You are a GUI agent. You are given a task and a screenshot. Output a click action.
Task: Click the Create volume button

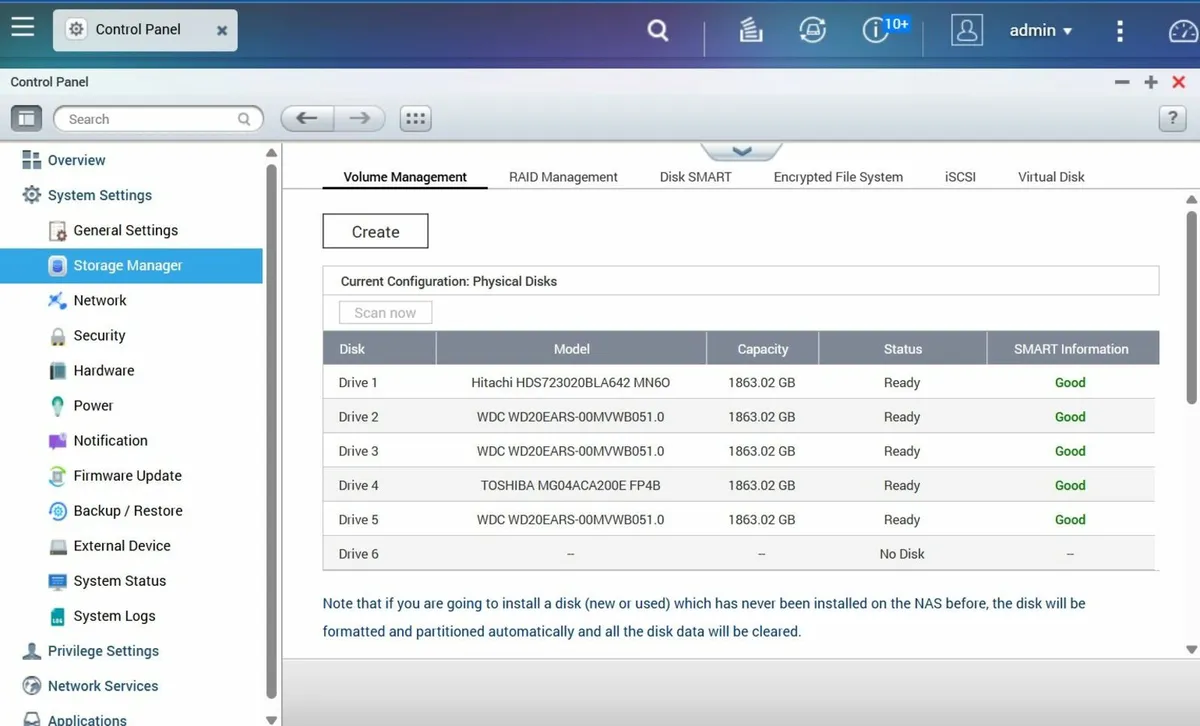[x=375, y=231]
